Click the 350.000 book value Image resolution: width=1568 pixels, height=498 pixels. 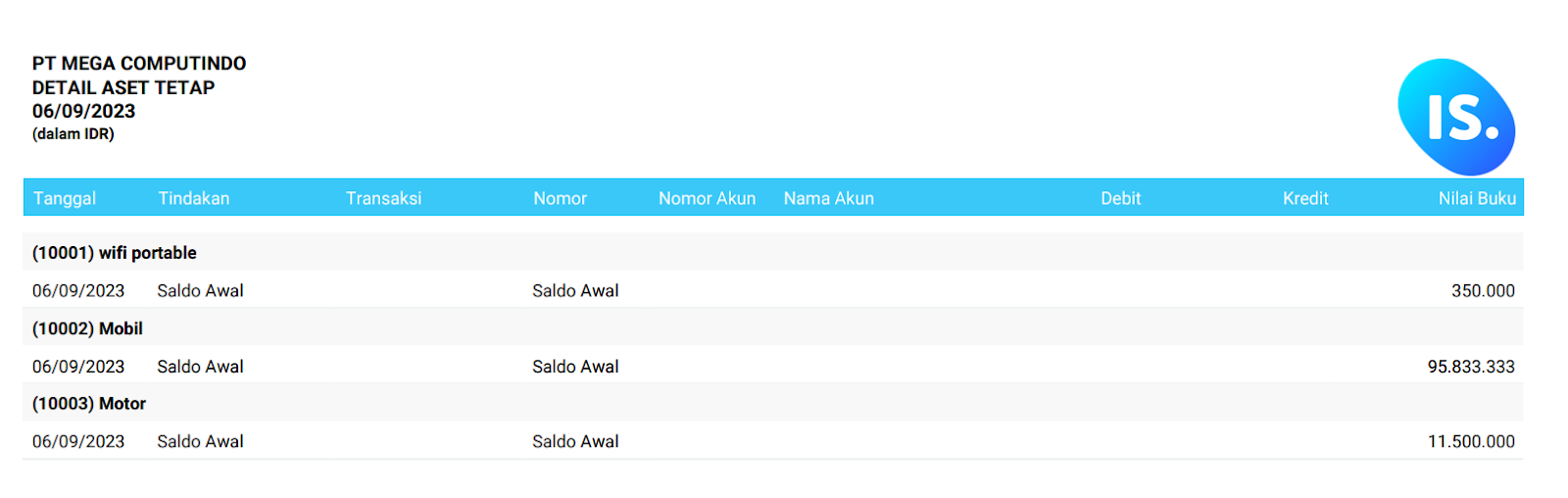coord(1482,291)
